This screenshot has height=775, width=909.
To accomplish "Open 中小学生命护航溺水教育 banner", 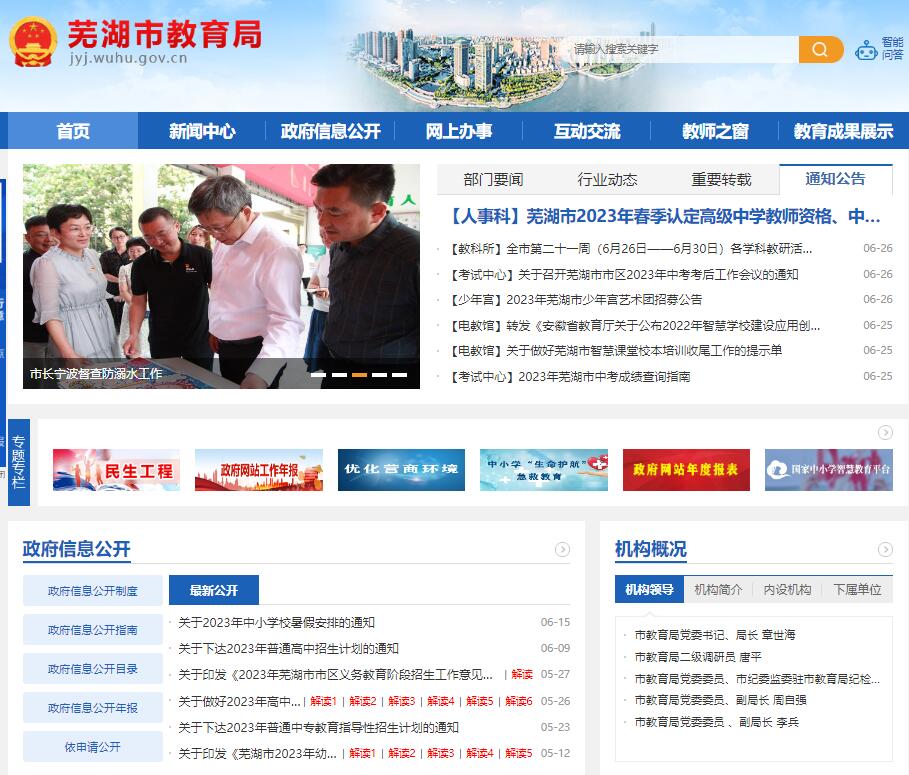I will [x=543, y=470].
